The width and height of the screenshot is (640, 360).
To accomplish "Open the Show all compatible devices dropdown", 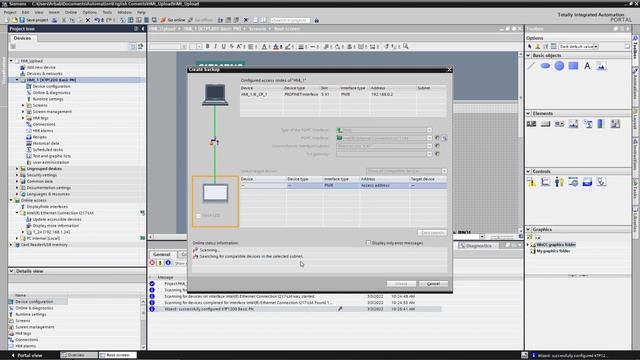I will (444, 171).
